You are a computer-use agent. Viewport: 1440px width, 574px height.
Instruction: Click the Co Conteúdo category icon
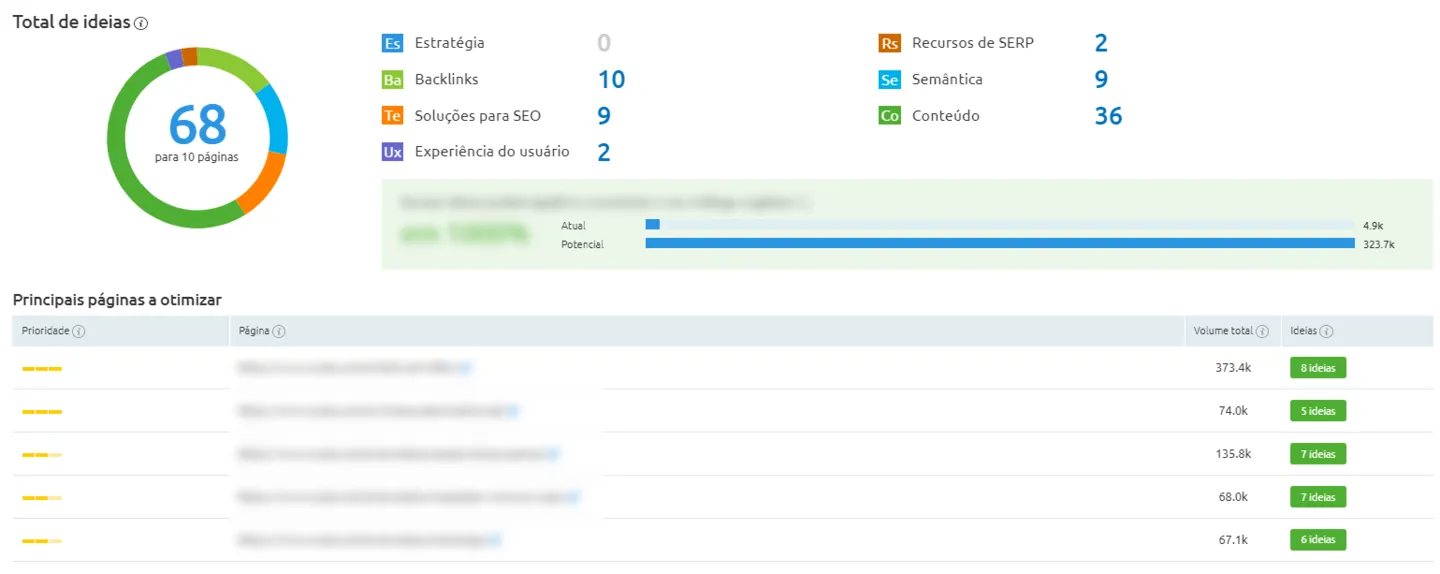(889, 116)
